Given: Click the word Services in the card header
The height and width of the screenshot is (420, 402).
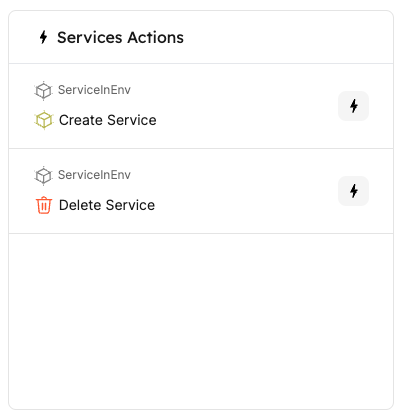Looking at the screenshot, I should coord(90,37).
